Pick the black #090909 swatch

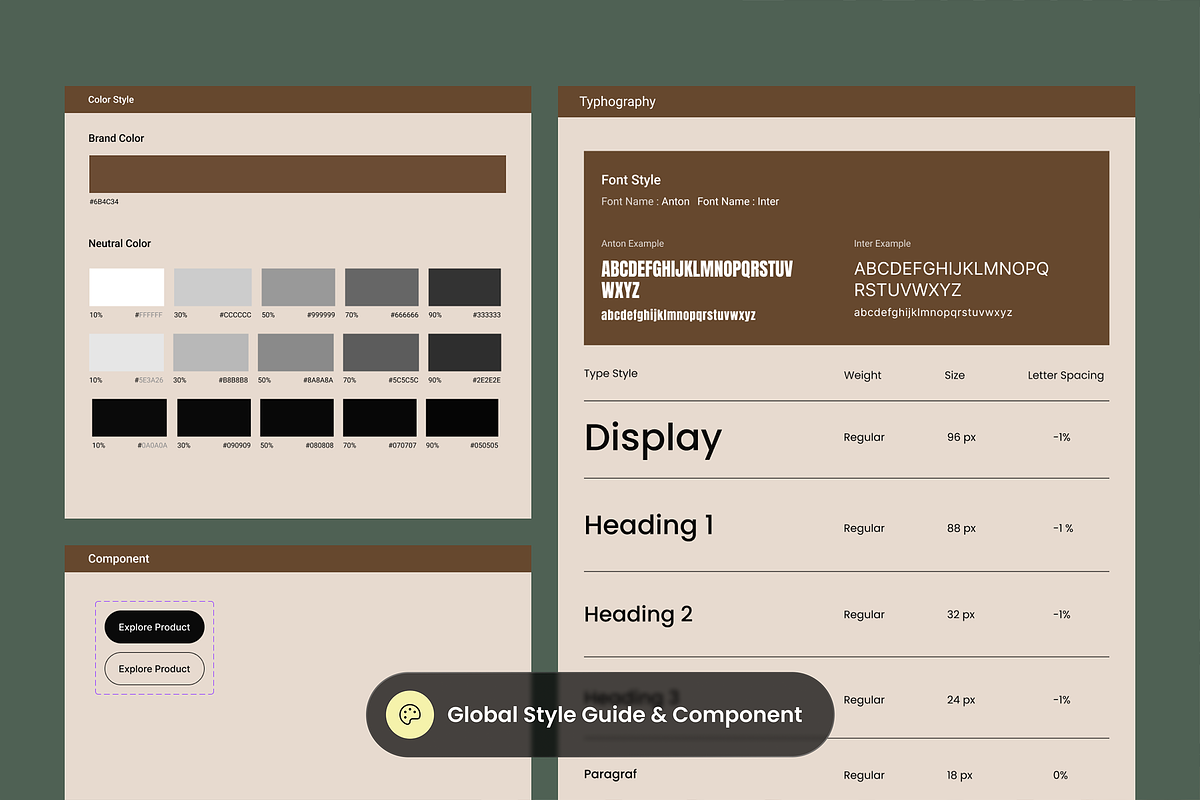(214, 417)
